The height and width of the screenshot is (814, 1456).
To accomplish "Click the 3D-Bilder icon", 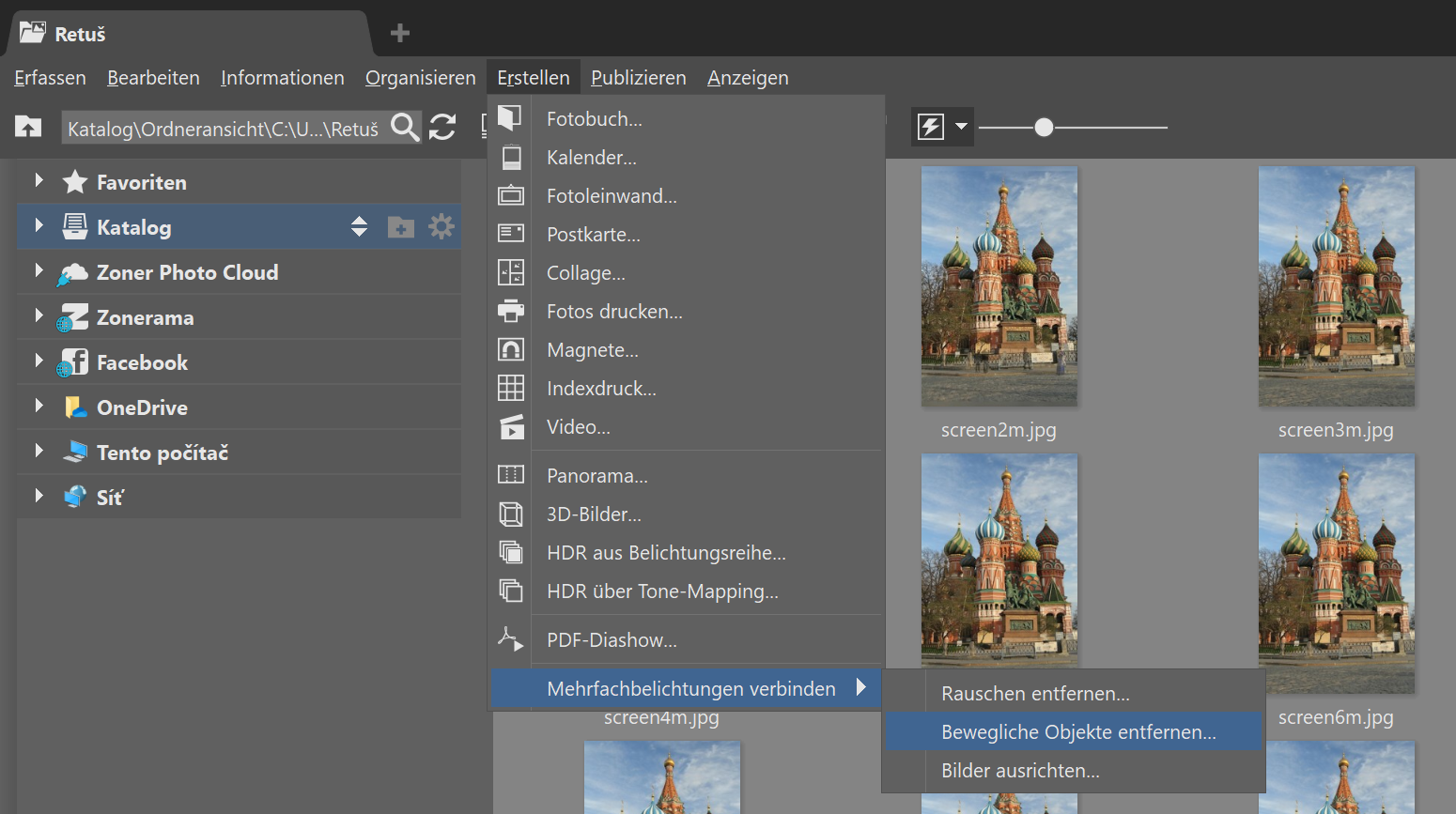I will coord(510,514).
